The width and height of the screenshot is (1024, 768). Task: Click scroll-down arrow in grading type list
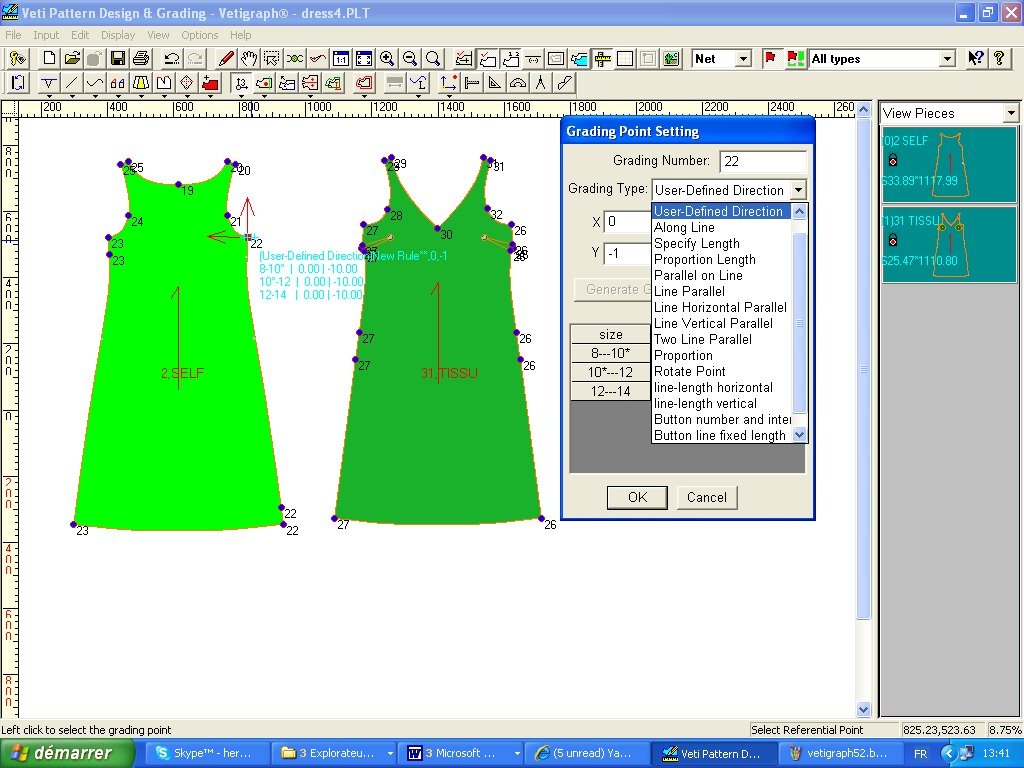(x=799, y=434)
